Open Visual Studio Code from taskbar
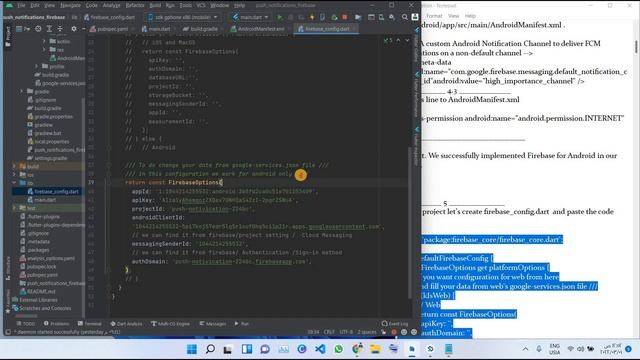640x360 pixels. click(320, 349)
